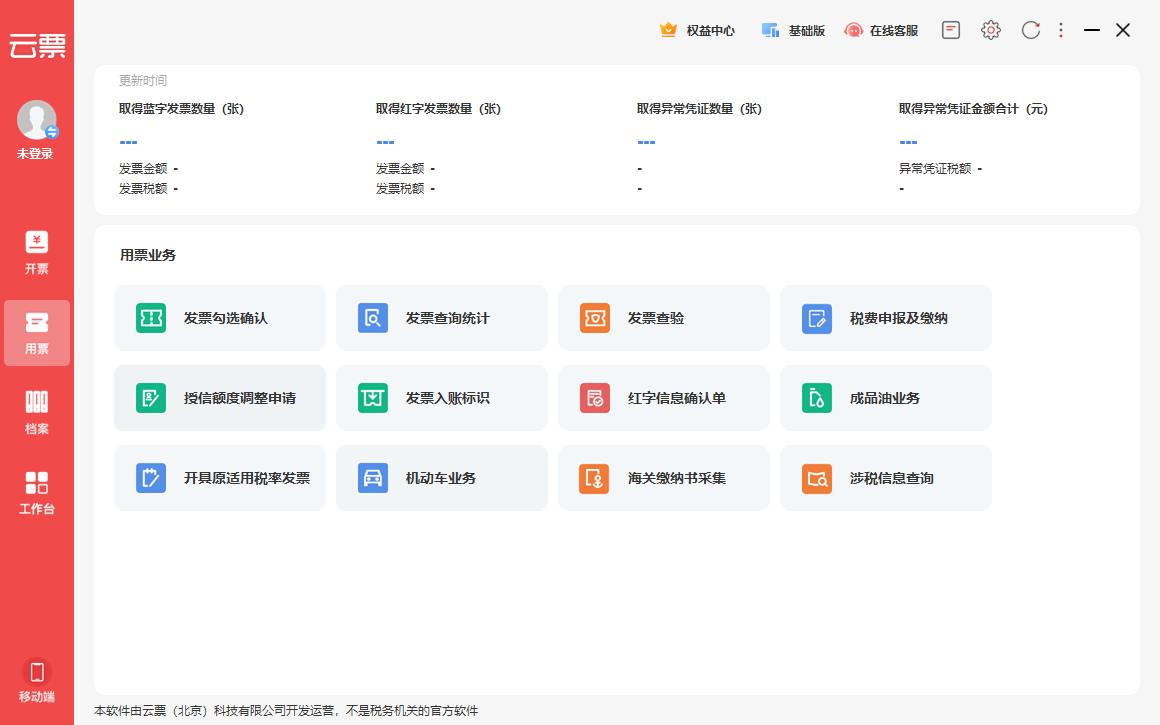
Task: Click the 发票入账标识 green icon
Action: 373,398
